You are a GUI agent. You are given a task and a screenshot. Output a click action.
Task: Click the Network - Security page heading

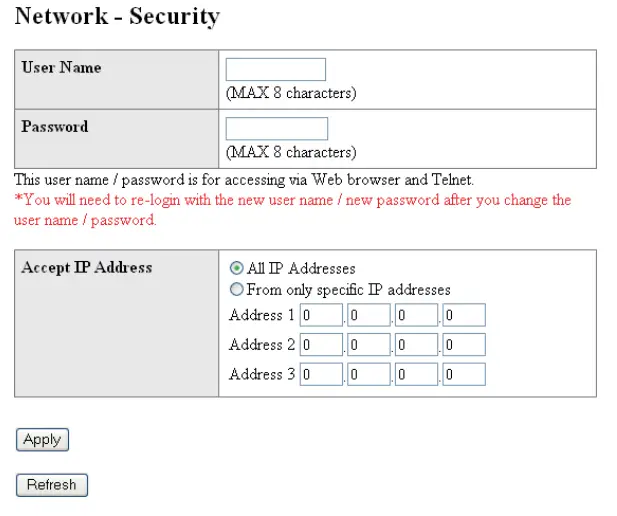[x=117, y=17]
